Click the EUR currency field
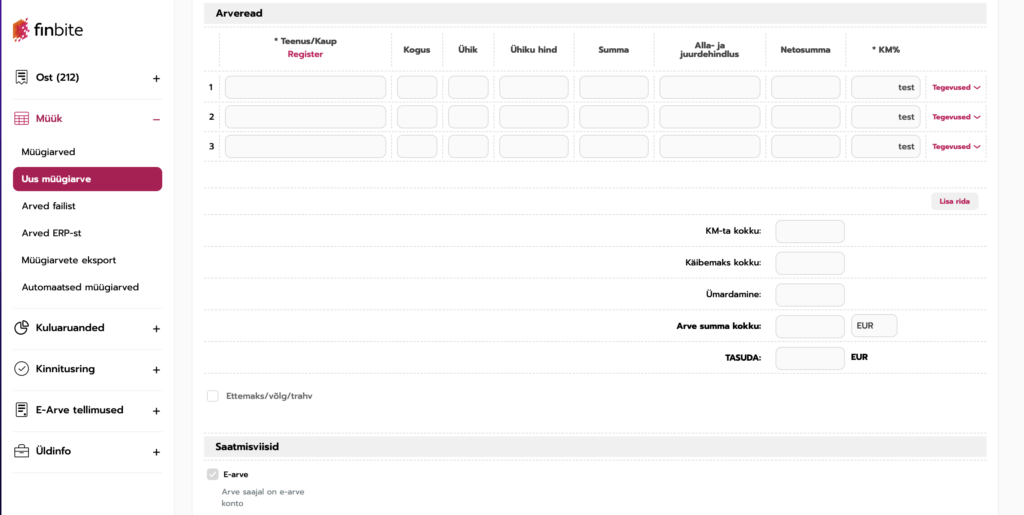Image resolution: width=1024 pixels, height=515 pixels. 873,326
